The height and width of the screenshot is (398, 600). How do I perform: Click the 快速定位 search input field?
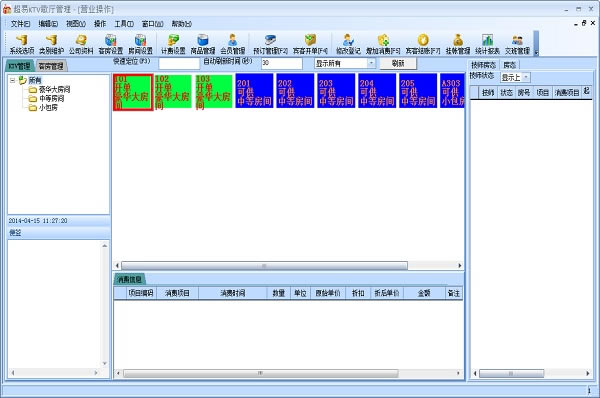click(x=179, y=63)
